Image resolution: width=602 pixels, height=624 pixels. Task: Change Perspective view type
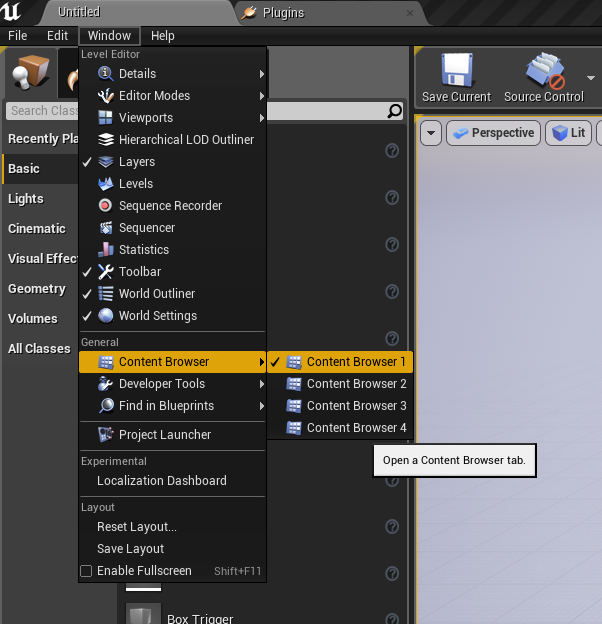point(493,133)
